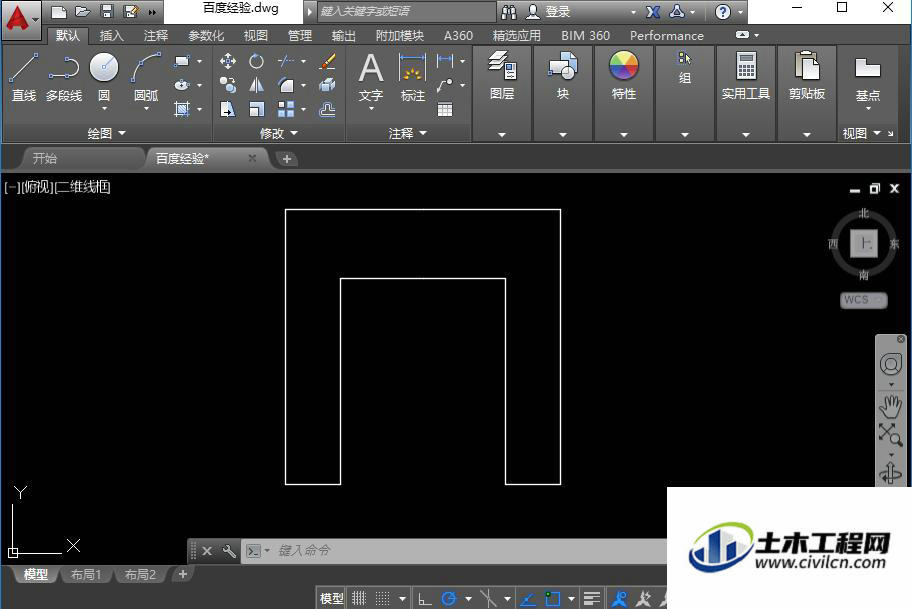912x609 pixels.
Task: Open the Block (块) panel
Action: pyautogui.click(x=562, y=76)
